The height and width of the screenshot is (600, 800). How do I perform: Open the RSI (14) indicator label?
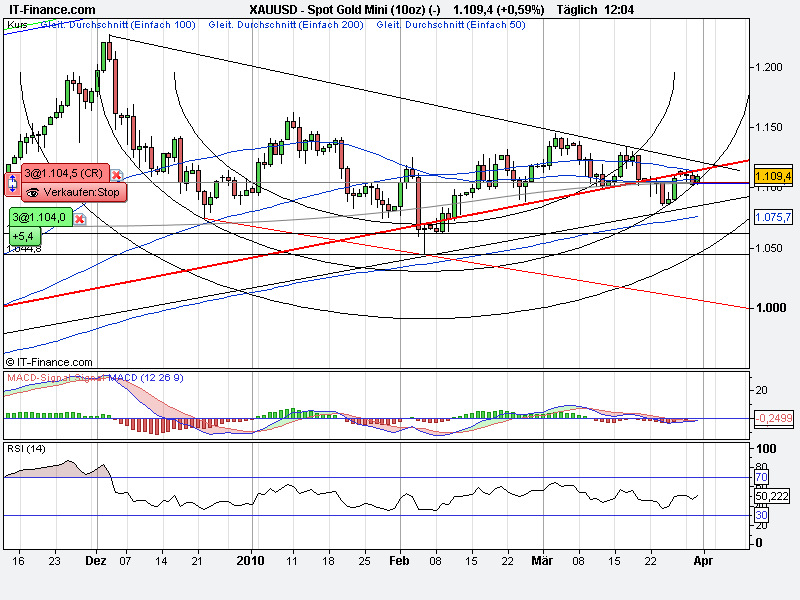(x=26, y=448)
